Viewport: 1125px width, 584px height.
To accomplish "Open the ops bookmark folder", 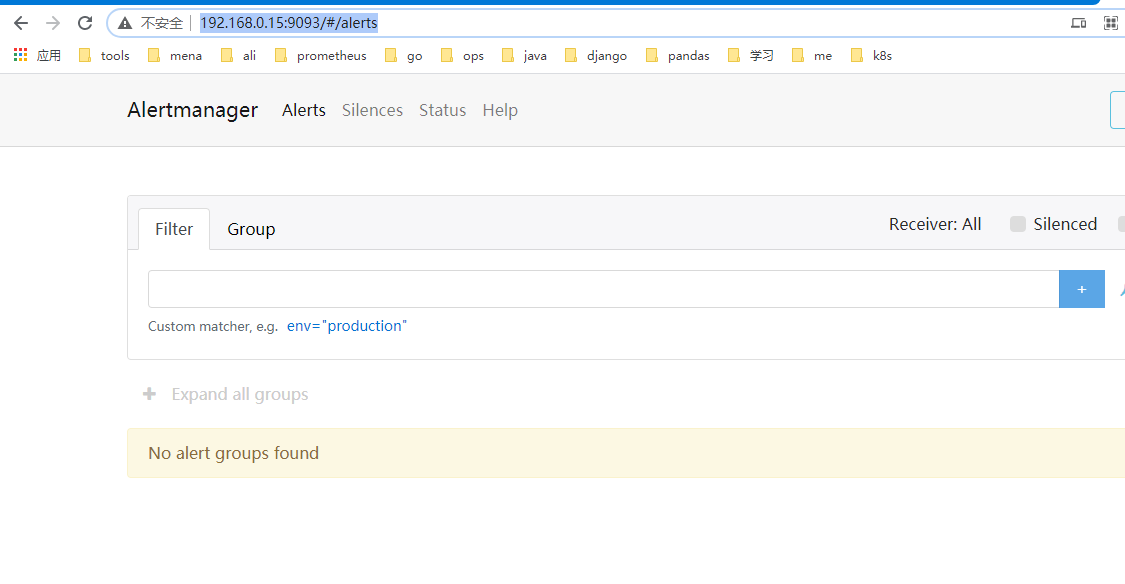I will (462, 55).
